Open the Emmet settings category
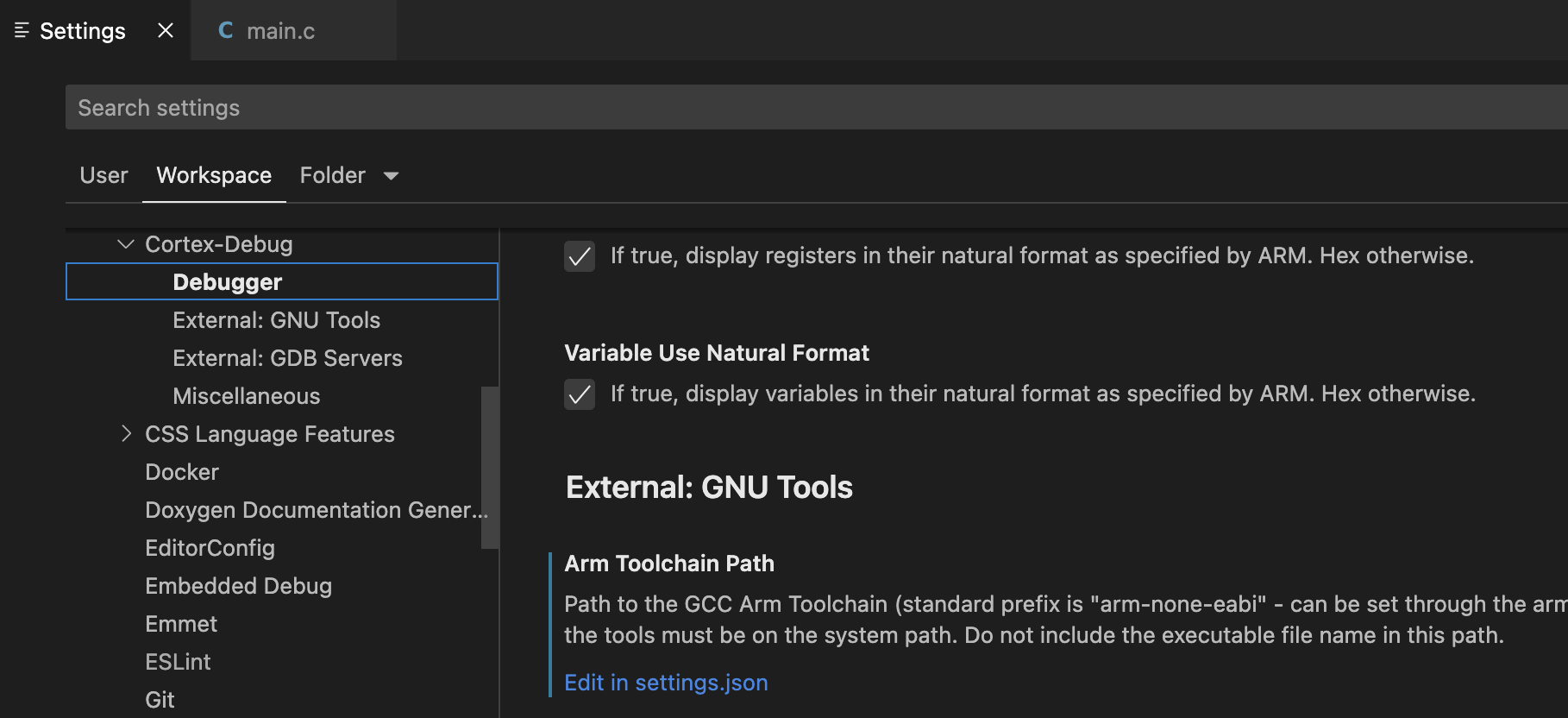The width and height of the screenshot is (1568, 718). [181, 624]
